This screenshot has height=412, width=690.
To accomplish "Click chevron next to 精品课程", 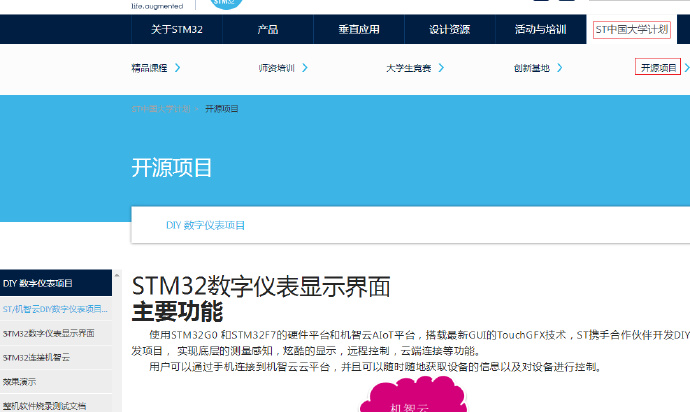I will click(177, 68).
